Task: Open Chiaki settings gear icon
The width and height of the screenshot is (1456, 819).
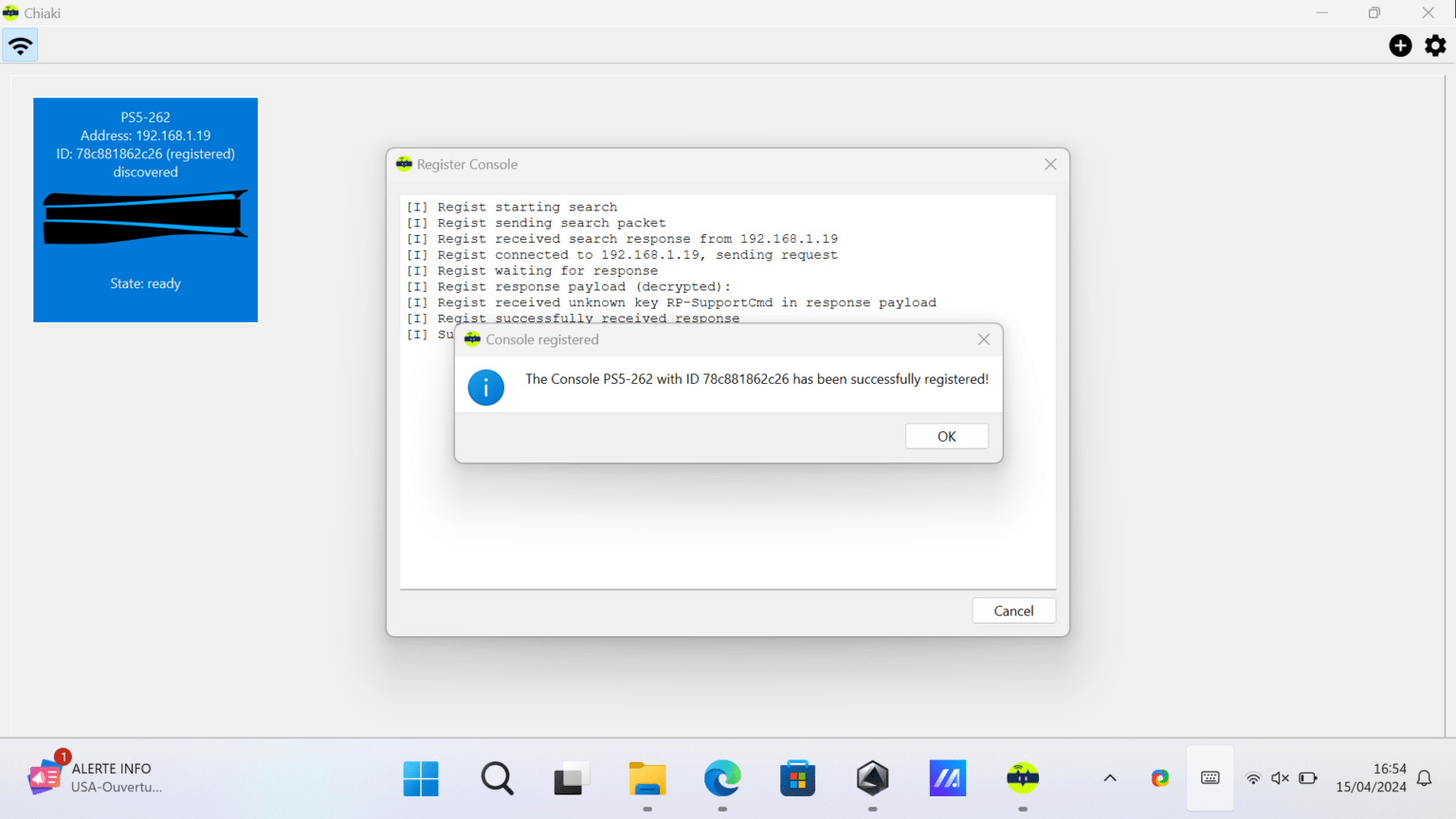Action: click(x=1435, y=45)
